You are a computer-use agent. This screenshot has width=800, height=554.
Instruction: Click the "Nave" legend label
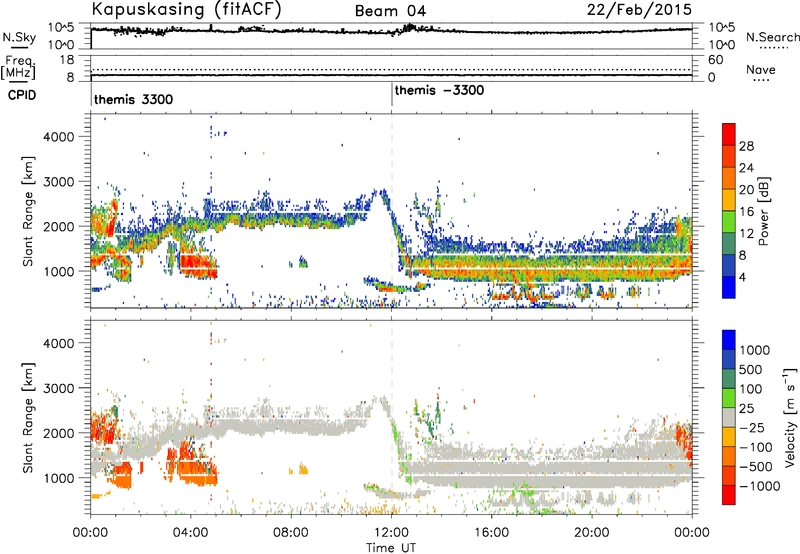tap(761, 69)
